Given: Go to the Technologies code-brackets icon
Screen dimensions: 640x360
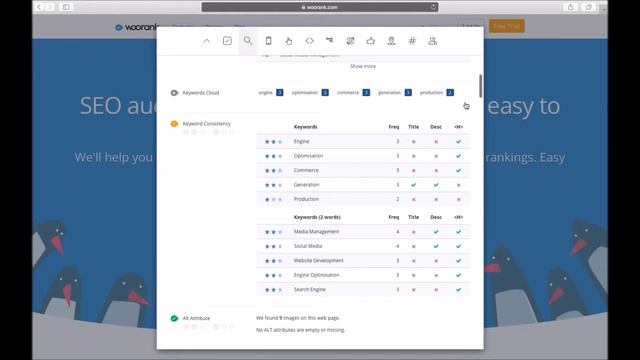Looking at the screenshot, I should (309, 41).
